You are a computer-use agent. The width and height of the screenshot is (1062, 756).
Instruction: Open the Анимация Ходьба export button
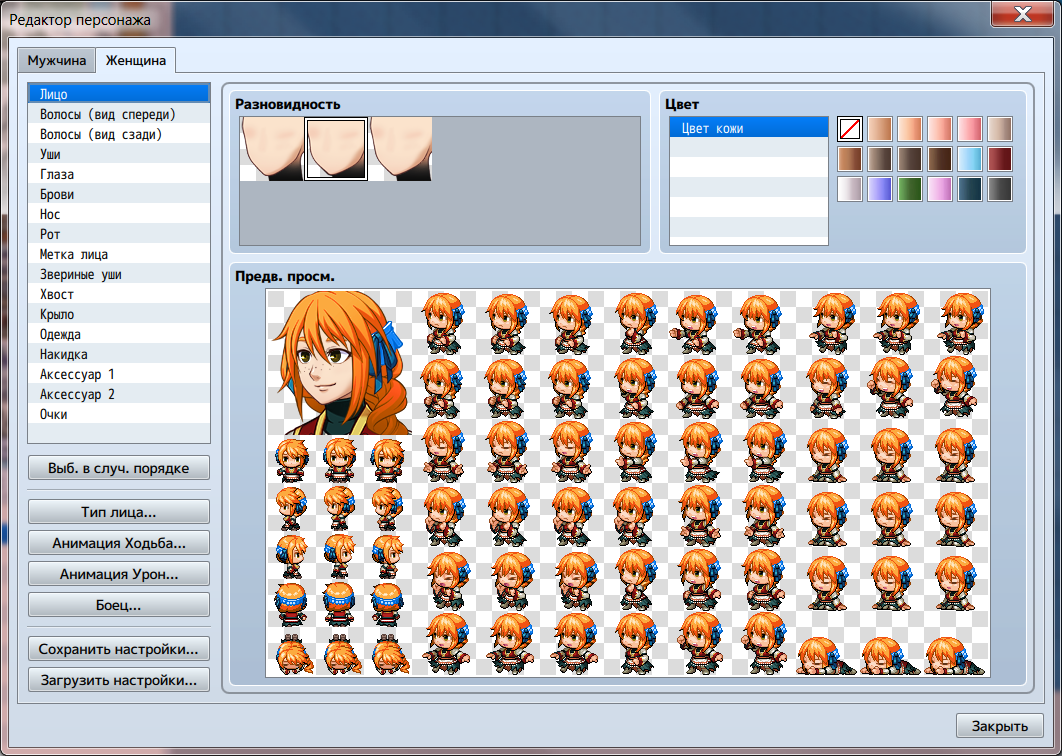119,543
